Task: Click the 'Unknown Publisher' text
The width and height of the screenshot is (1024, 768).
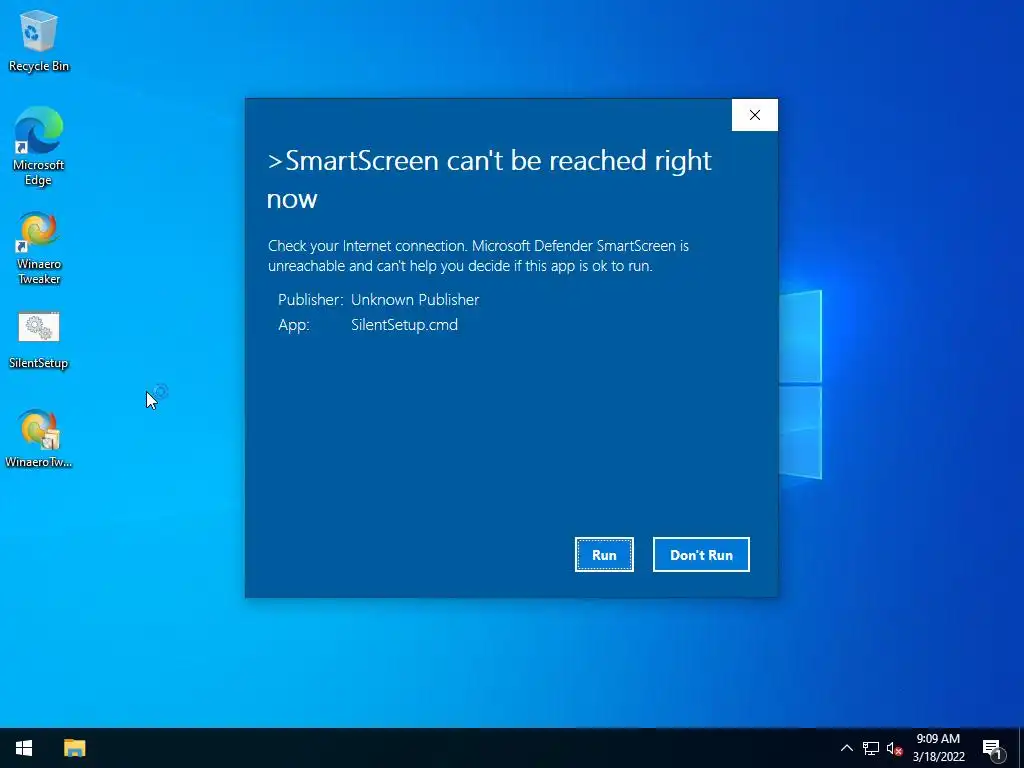Action: [x=415, y=300]
